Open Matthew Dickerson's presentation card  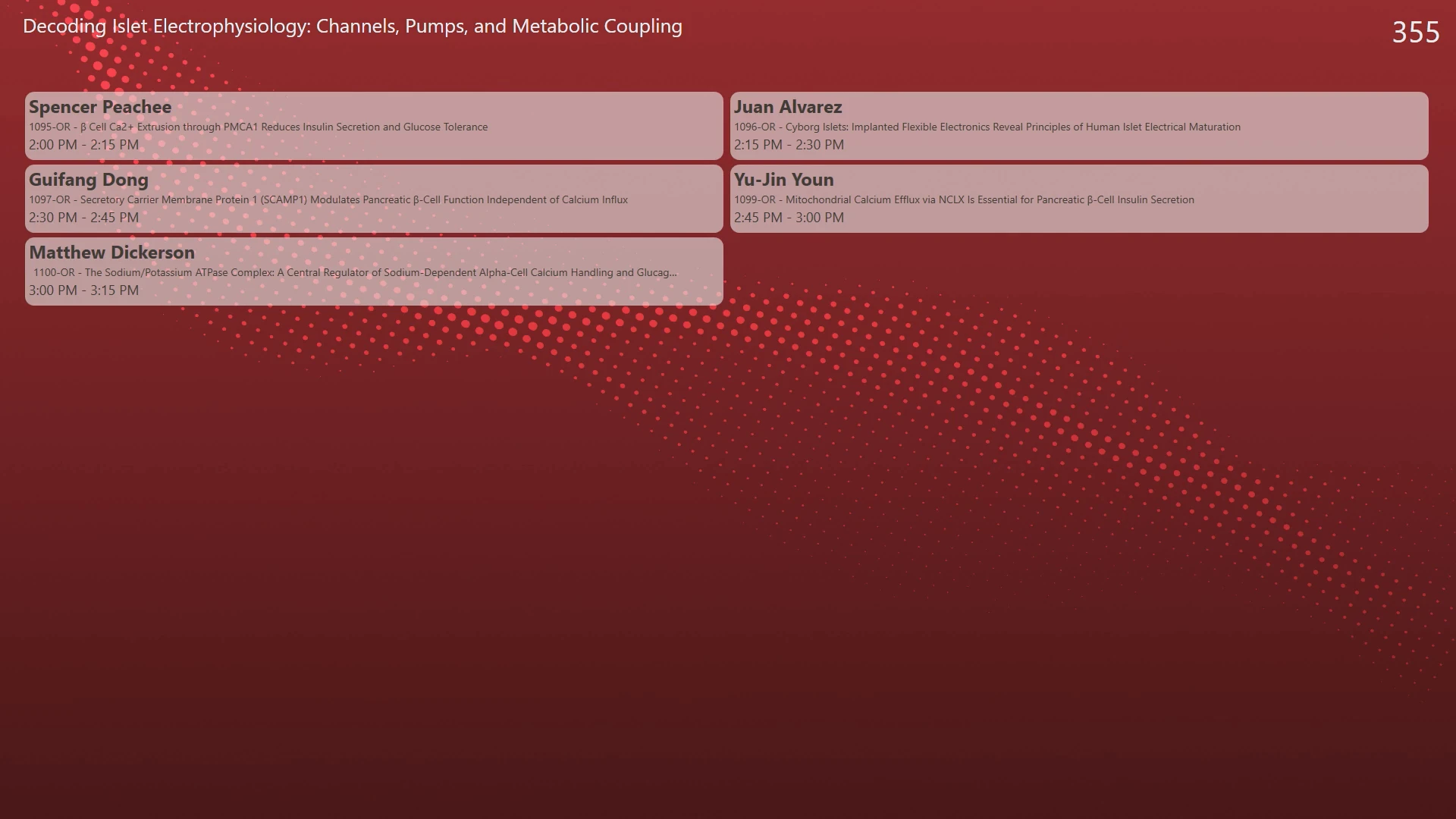pos(374,271)
